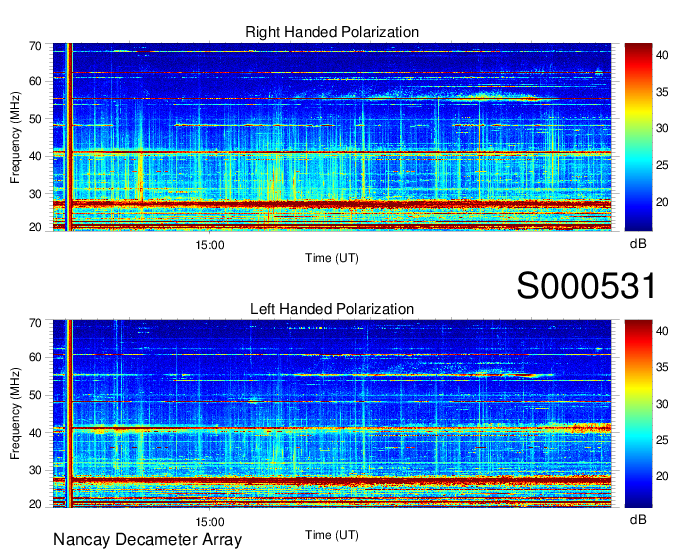This screenshot has width=680, height=552.
Task: Click the "Time (UT)" label under left-handed plot
Action: point(332,535)
